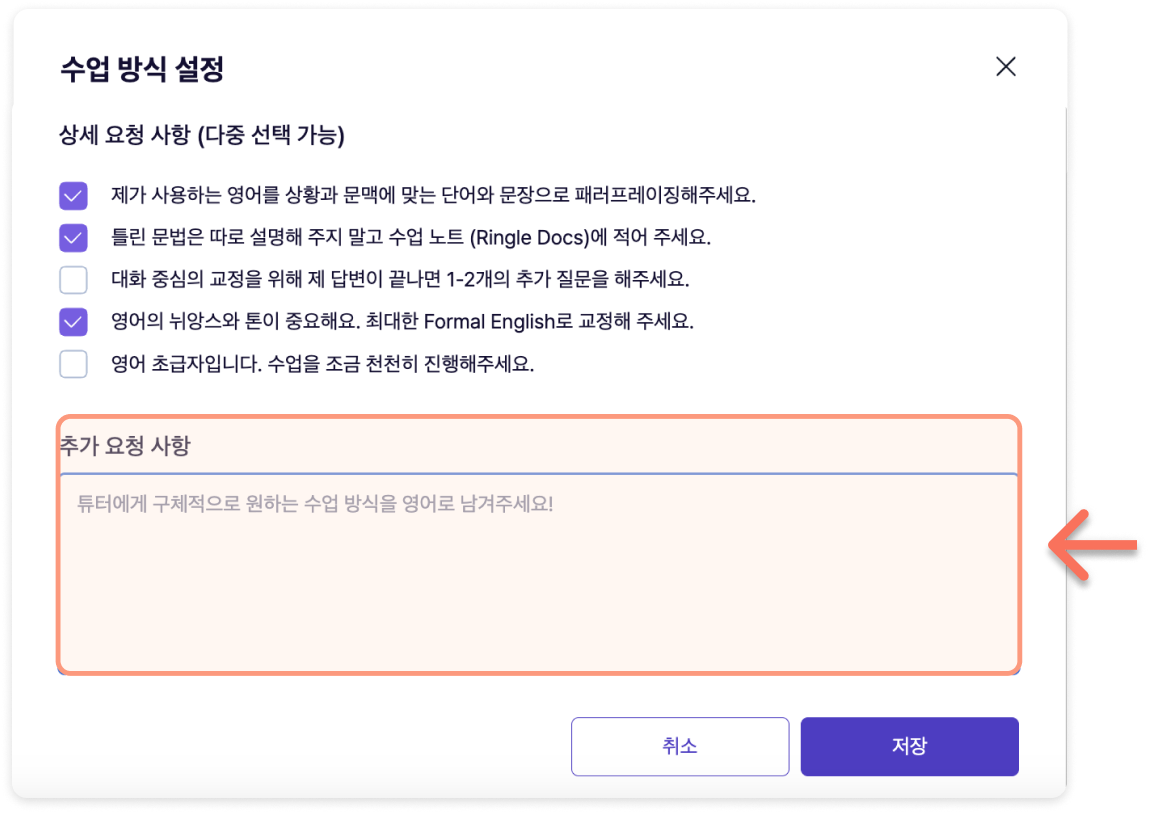Click the 저장 button
This screenshot has height=813, width=1149.
click(909, 746)
